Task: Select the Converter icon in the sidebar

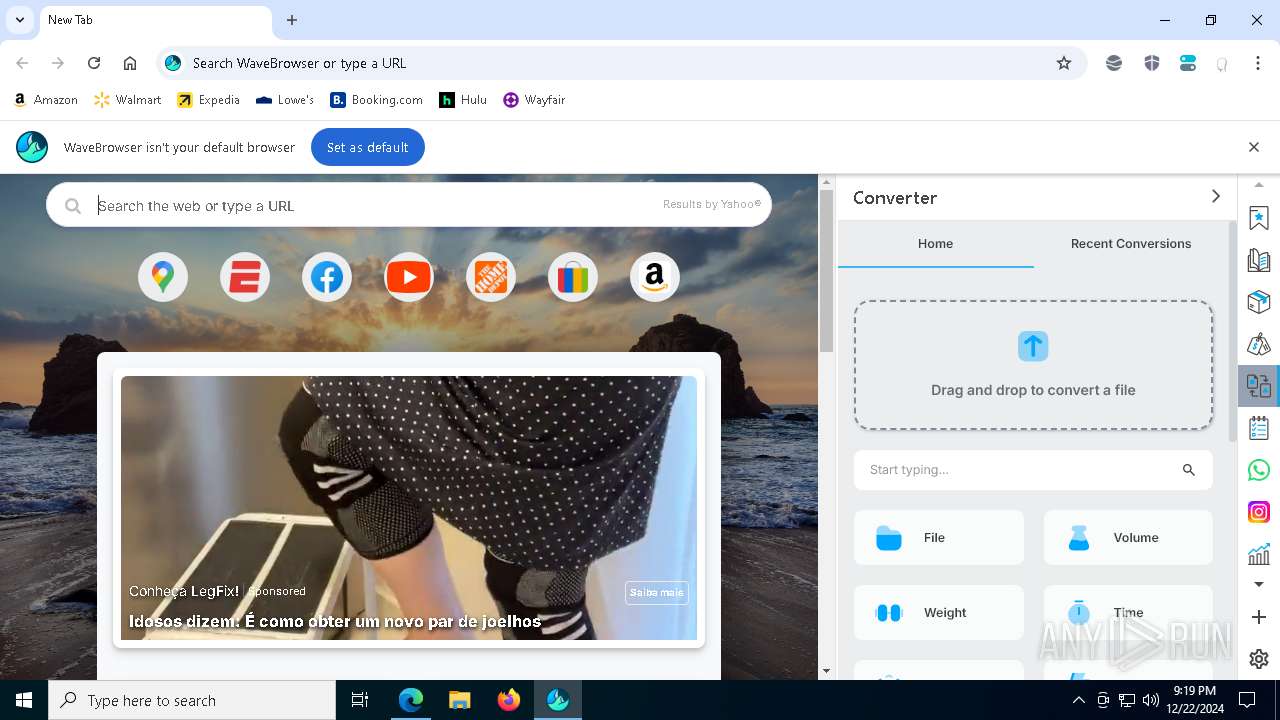Action: (x=1259, y=386)
